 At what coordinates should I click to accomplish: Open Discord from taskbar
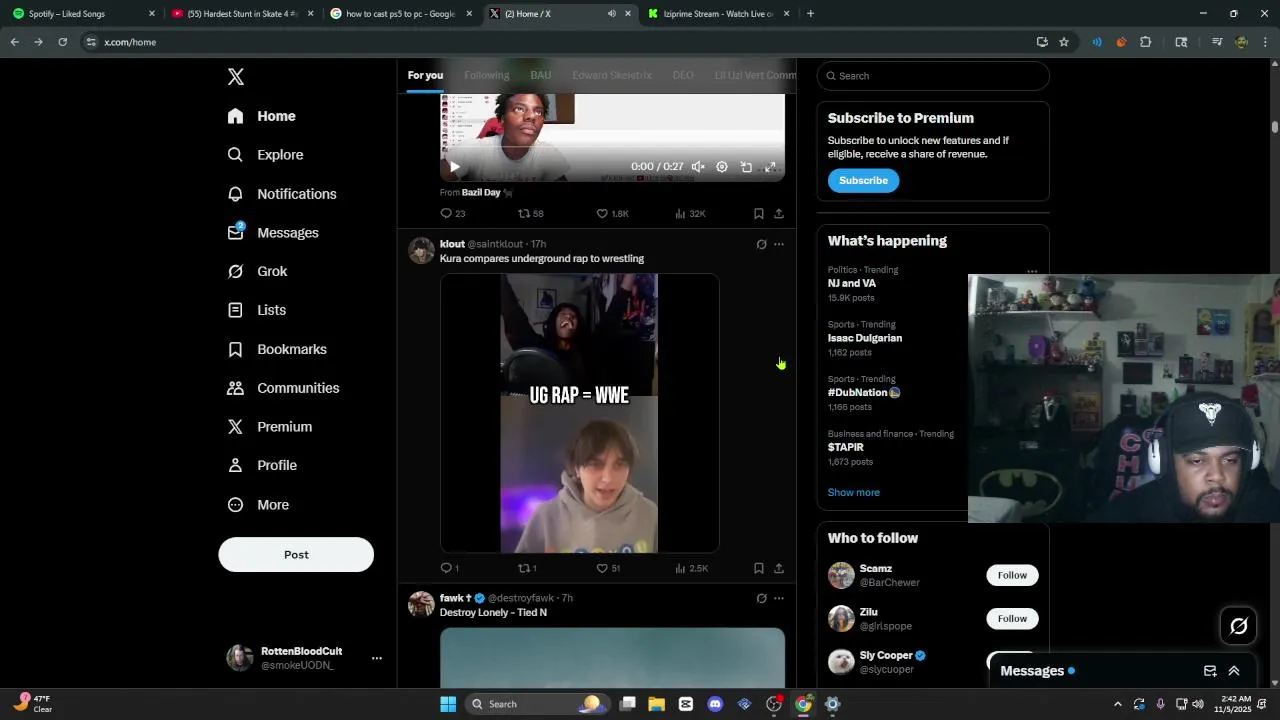pos(715,704)
